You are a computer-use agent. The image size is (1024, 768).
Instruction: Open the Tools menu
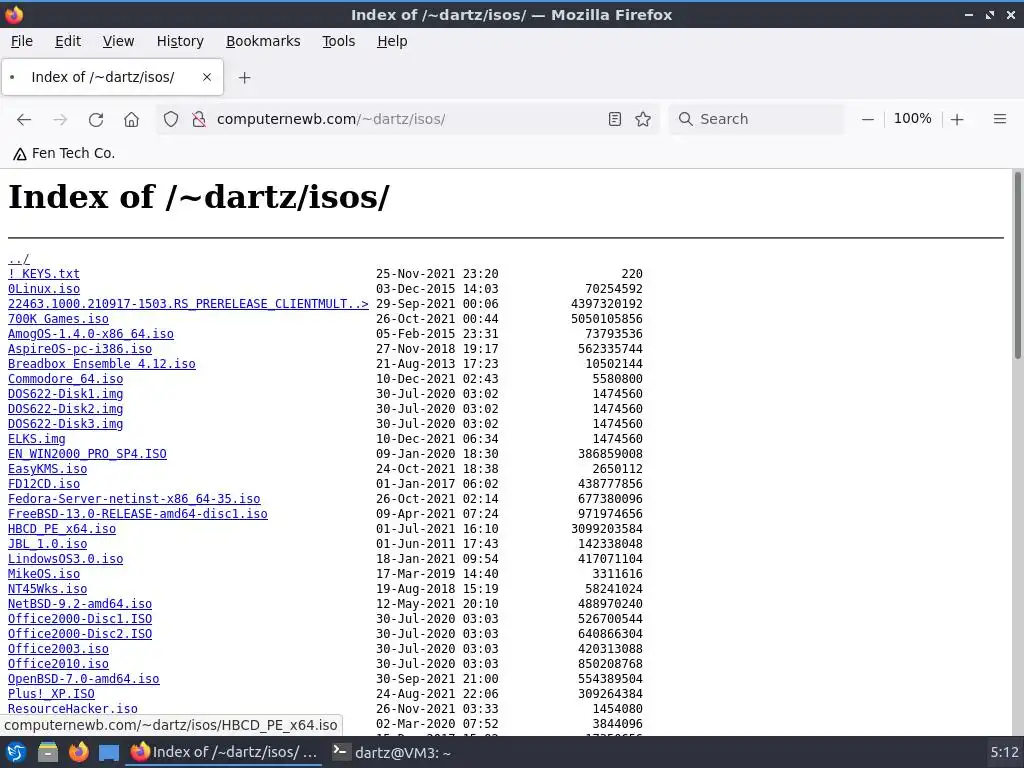(338, 41)
